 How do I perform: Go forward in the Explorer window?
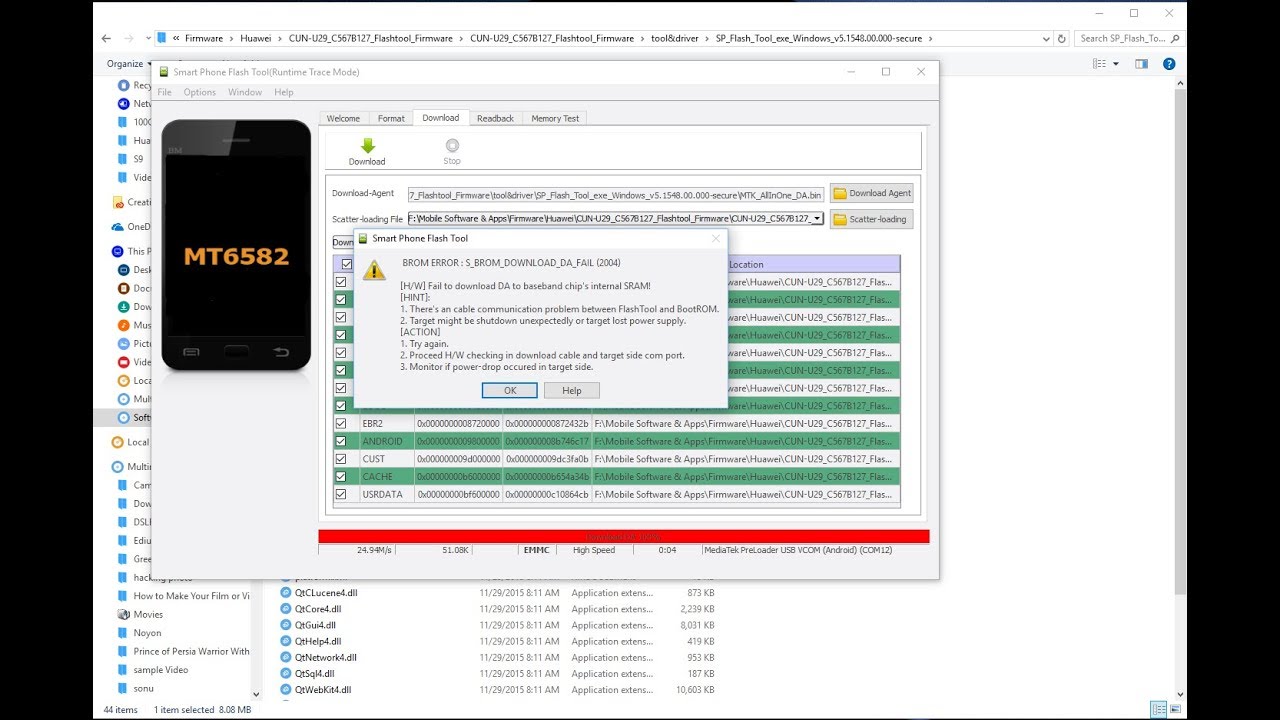point(133,38)
